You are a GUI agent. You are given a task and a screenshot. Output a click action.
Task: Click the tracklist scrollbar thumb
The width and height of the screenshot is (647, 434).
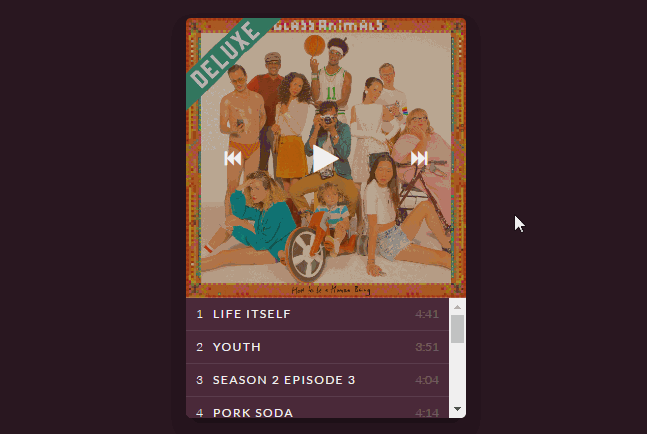coord(457,329)
